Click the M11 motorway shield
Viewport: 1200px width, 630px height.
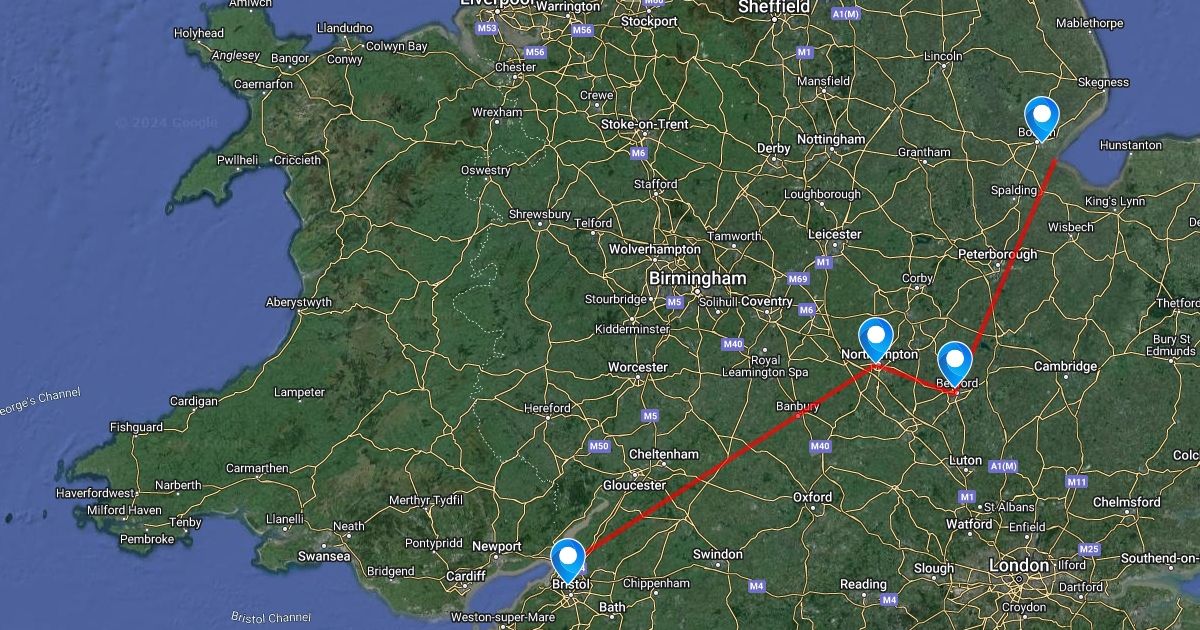click(x=1076, y=482)
